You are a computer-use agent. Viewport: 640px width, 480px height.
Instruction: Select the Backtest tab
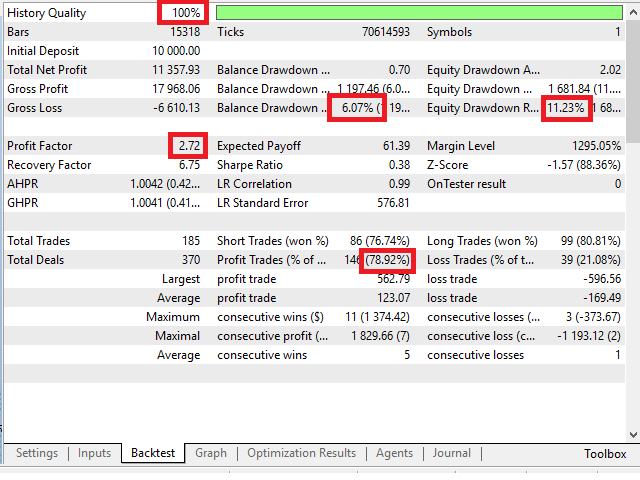tap(153, 453)
